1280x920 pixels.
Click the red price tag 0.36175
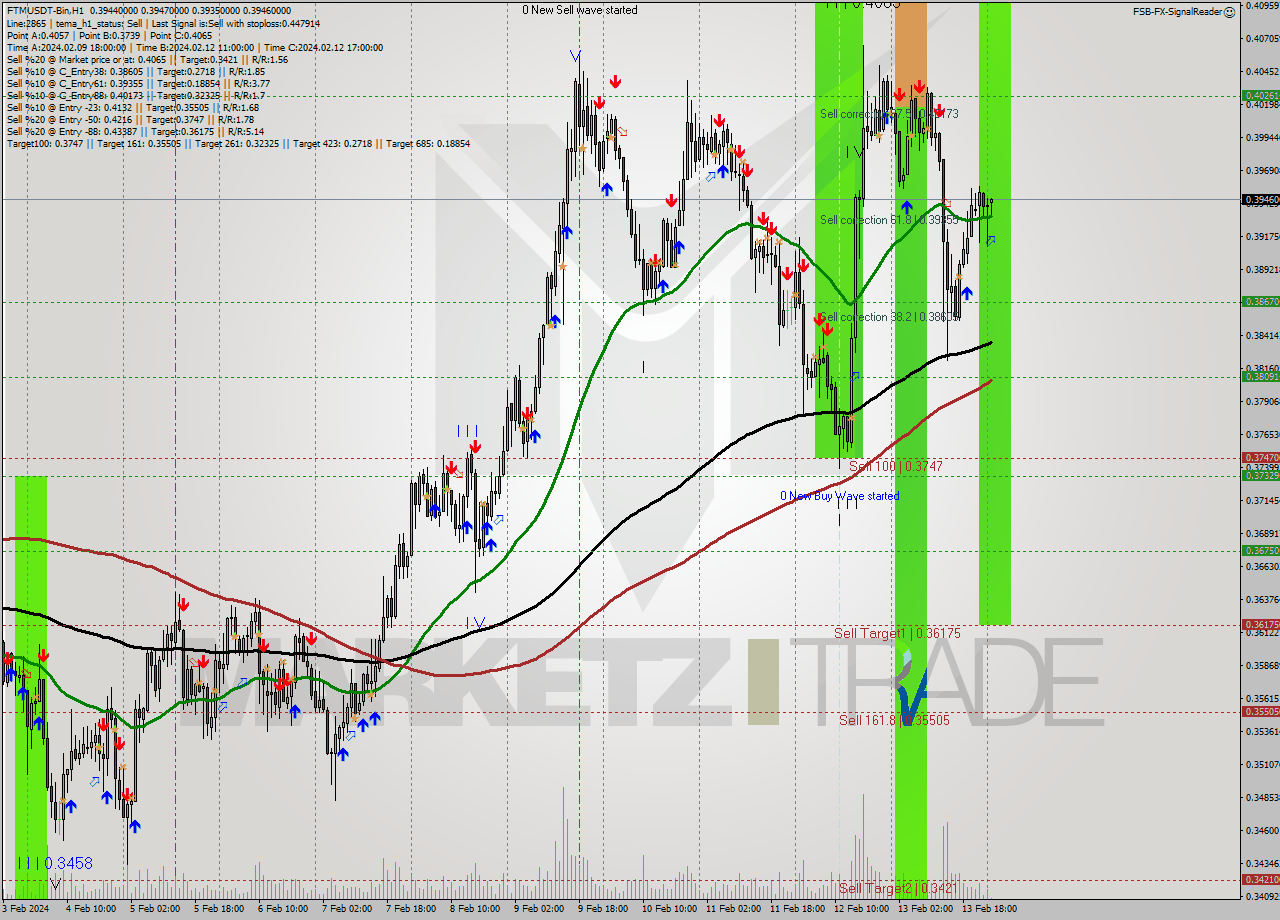click(1261, 624)
